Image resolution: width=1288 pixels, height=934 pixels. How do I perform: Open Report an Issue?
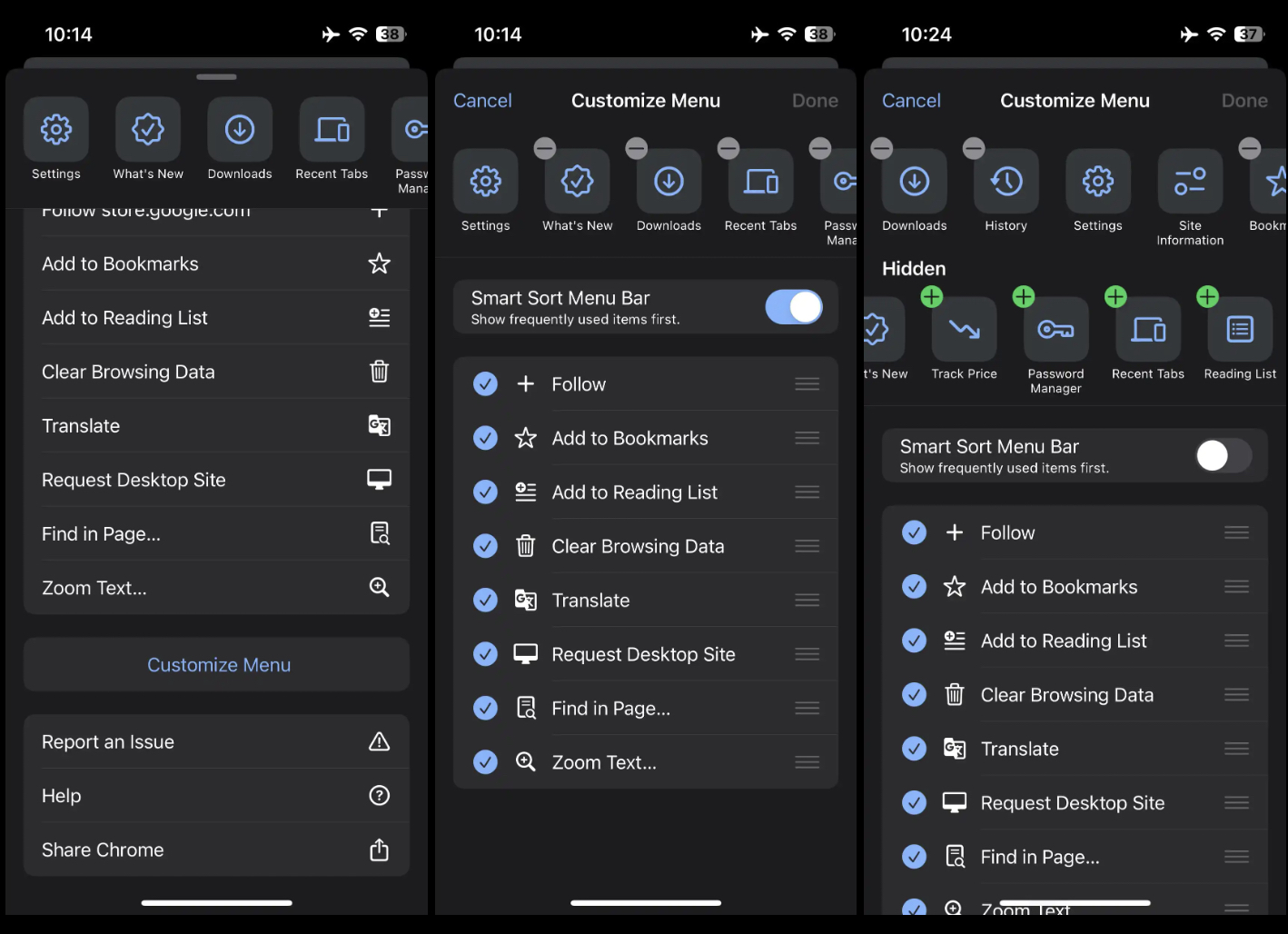(x=216, y=741)
